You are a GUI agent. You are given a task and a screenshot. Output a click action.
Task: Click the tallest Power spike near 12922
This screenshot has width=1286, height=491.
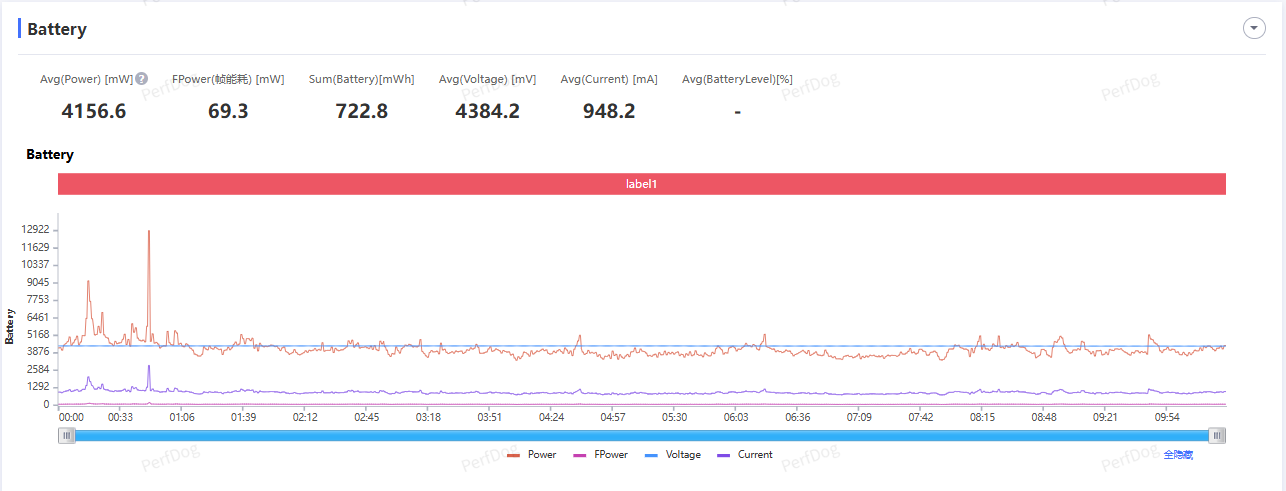[x=149, y=233]
